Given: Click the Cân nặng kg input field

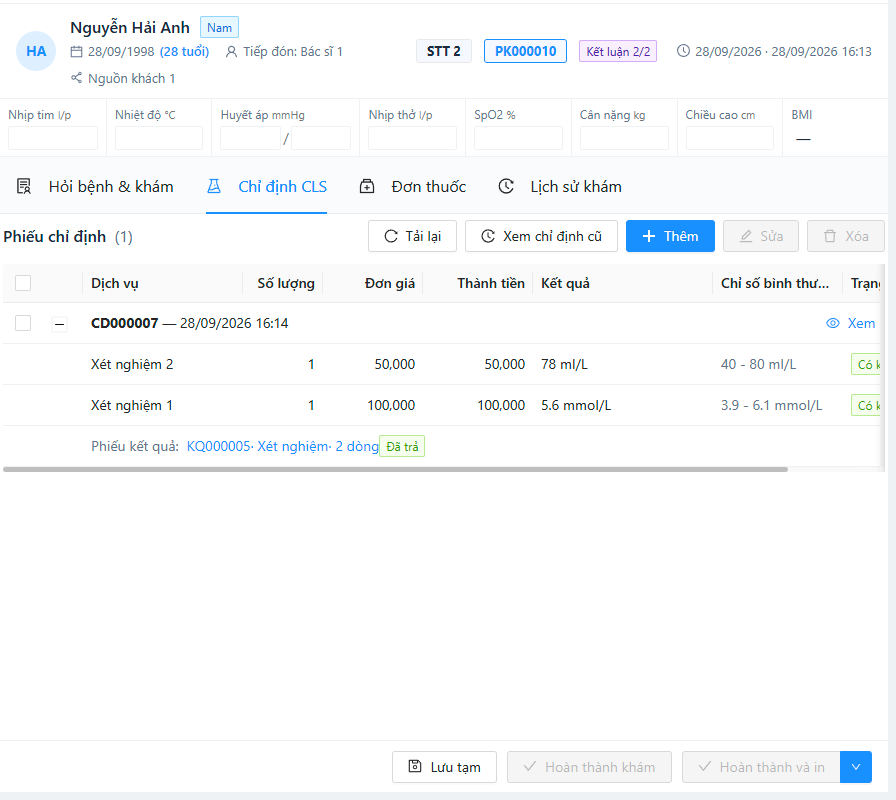Looking at the screenshot, I should point(624,138).
